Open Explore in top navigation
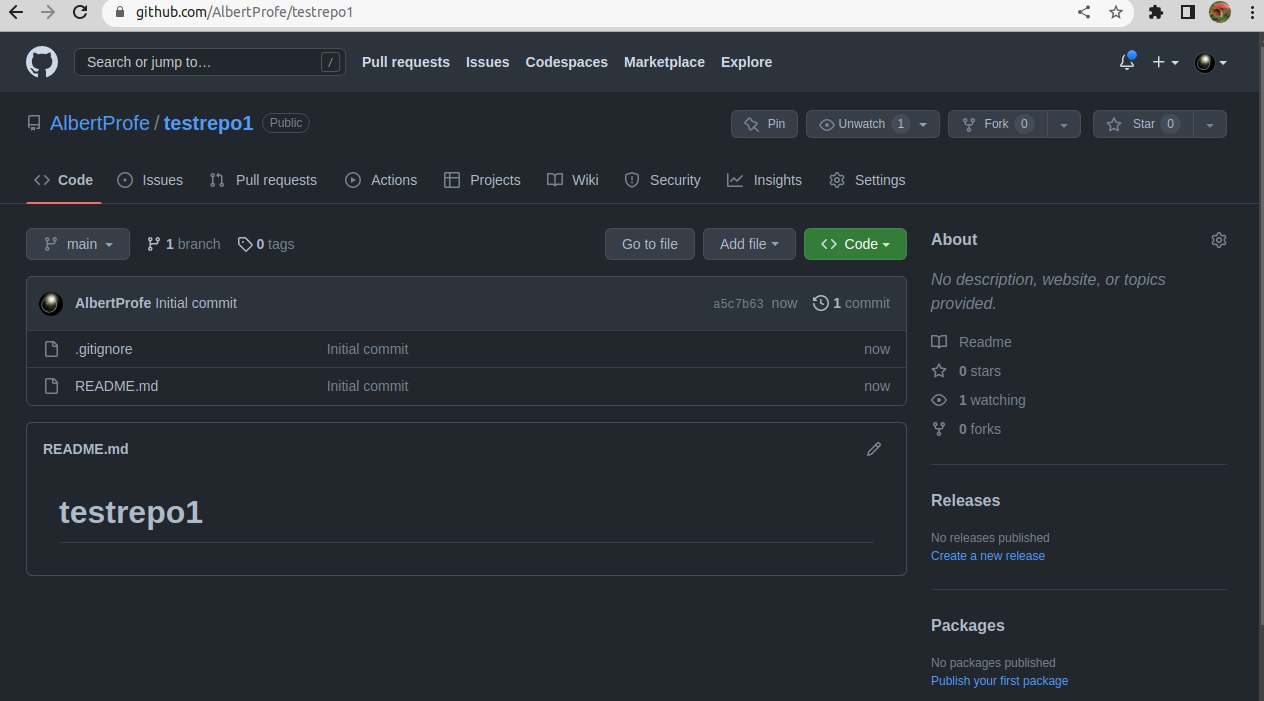 coord(746,62)
